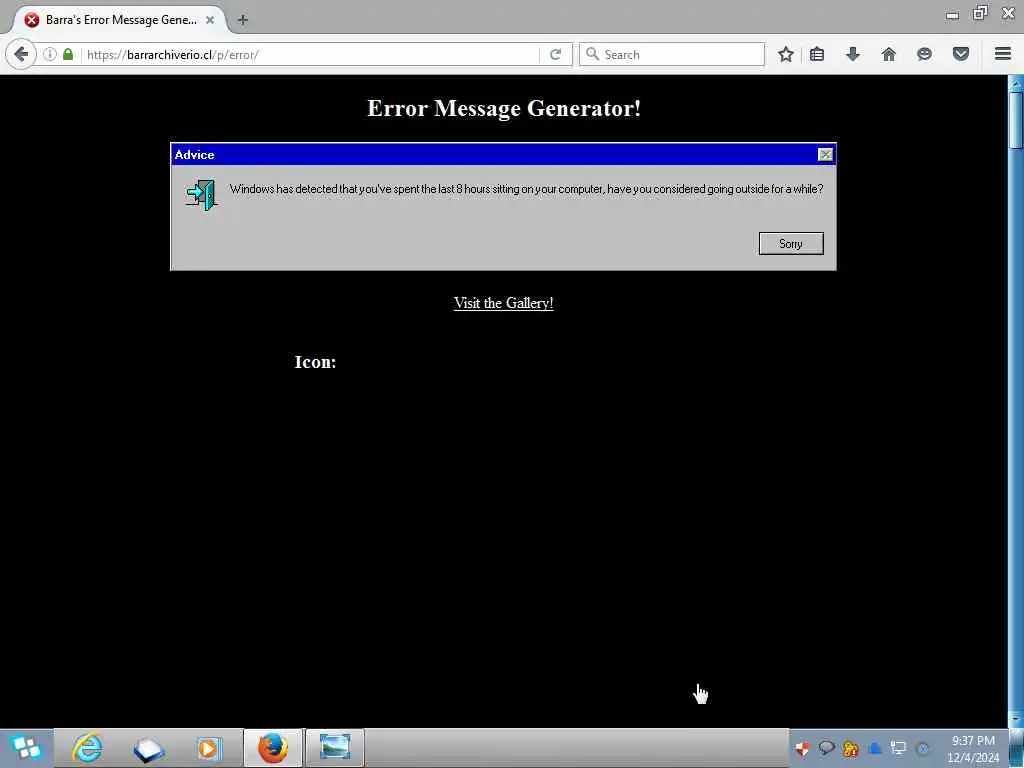1024x768 pixels.
Task: Open Firefox hamburger menu
Action: (1003, 54)
